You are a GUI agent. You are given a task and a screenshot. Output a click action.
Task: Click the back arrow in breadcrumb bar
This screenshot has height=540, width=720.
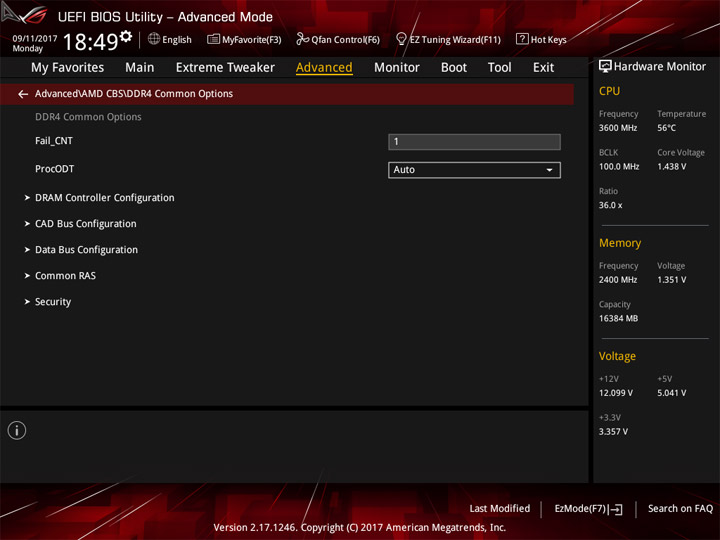pyautogui.click(x=23, y=94)
